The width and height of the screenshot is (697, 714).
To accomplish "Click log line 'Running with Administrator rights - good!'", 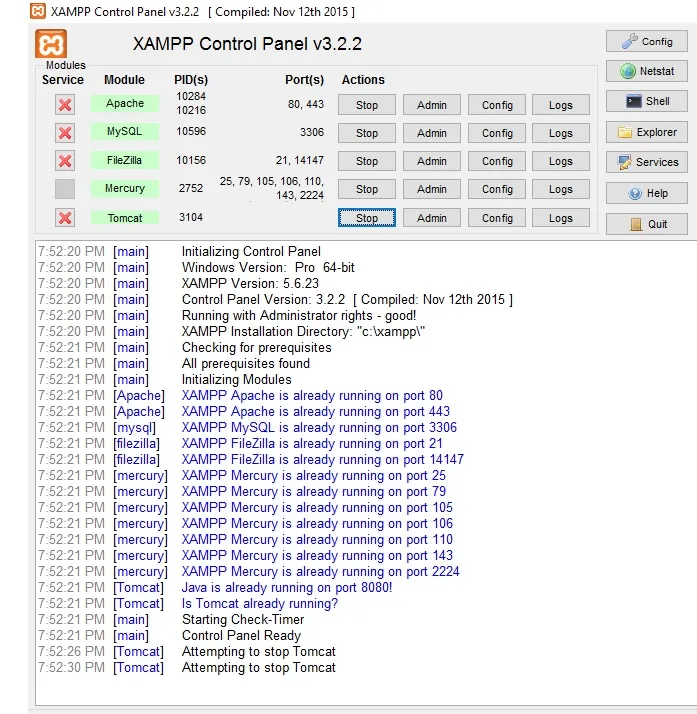I will click(x=299, y=316).
